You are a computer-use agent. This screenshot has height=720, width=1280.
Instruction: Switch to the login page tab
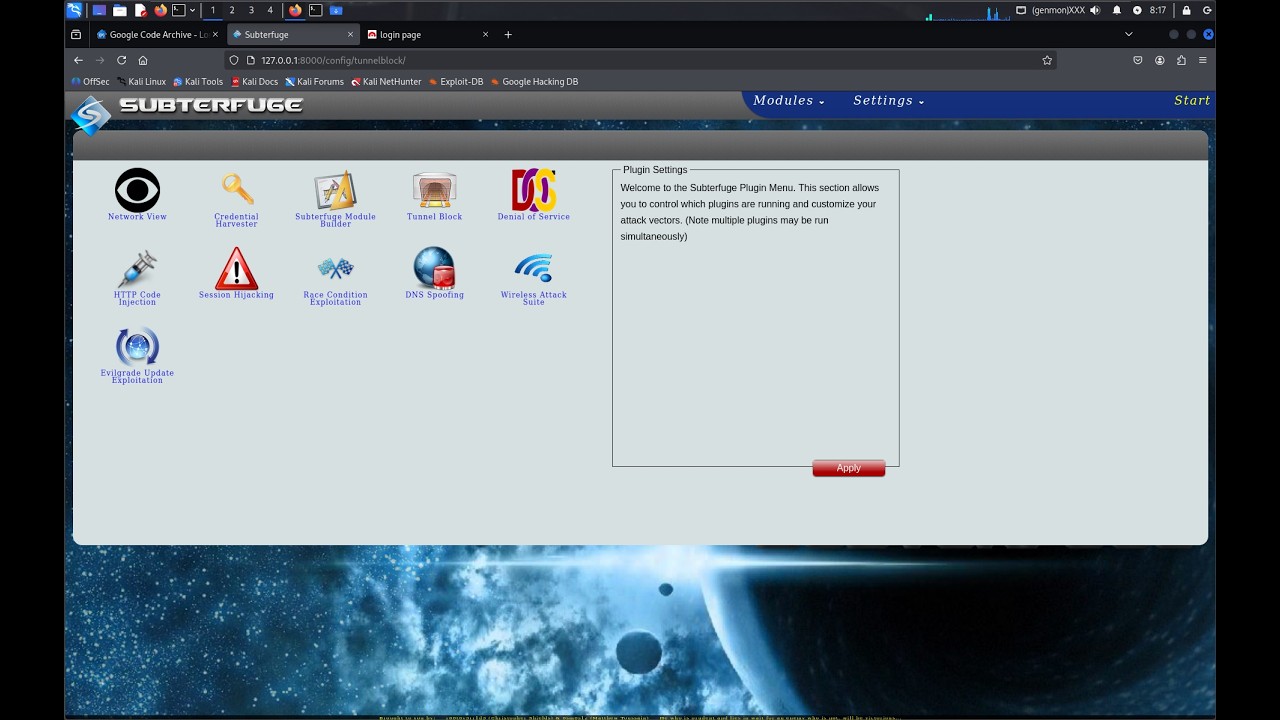tap(428, 34)
